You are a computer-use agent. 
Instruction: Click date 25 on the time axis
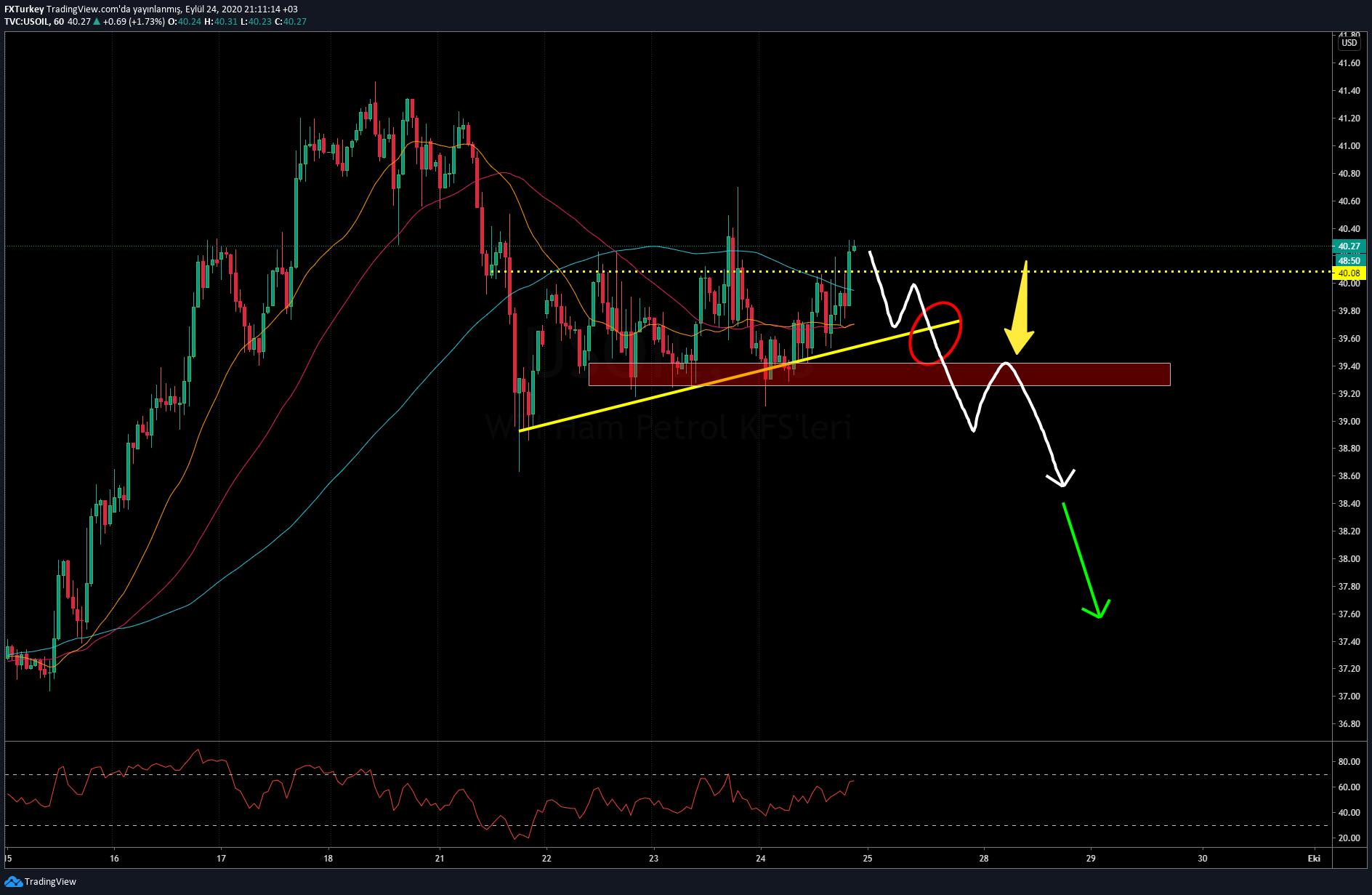tap(867, 859)
